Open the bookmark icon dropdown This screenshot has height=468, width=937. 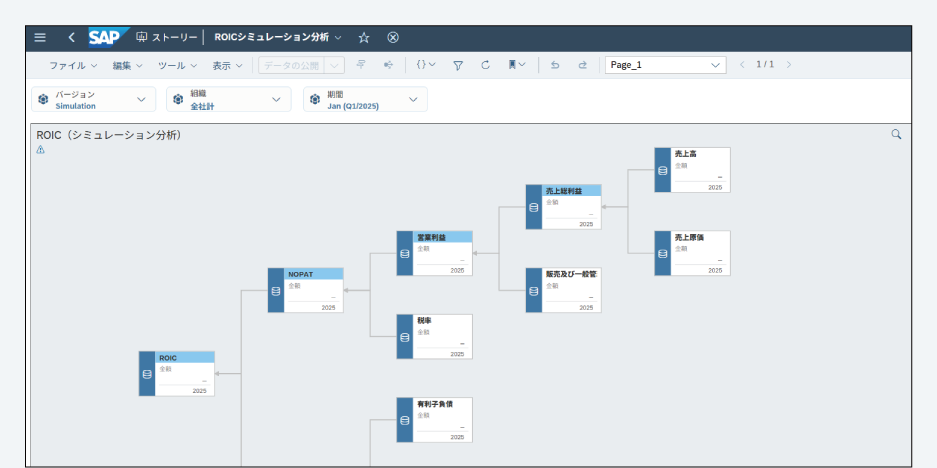point(516,65)
